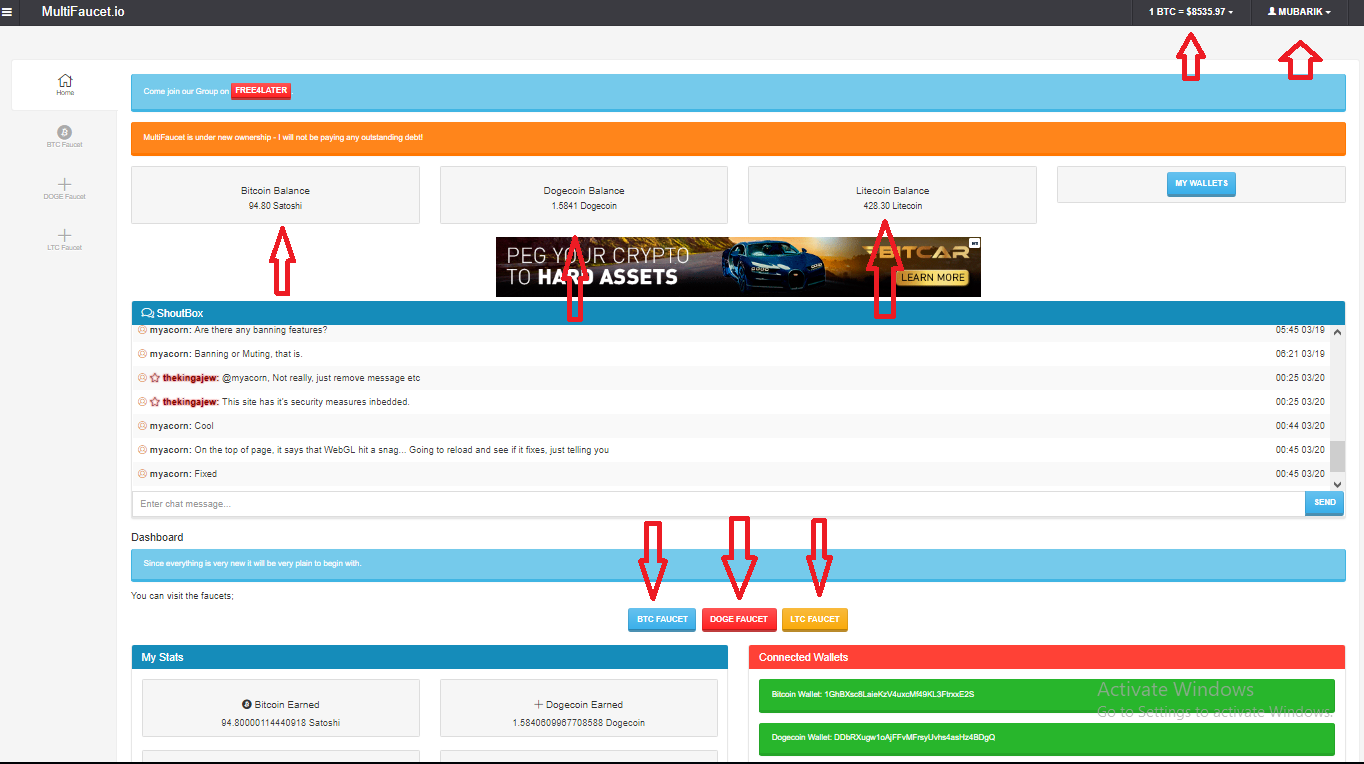Click the new ownership orange notice

click(738, 138)
